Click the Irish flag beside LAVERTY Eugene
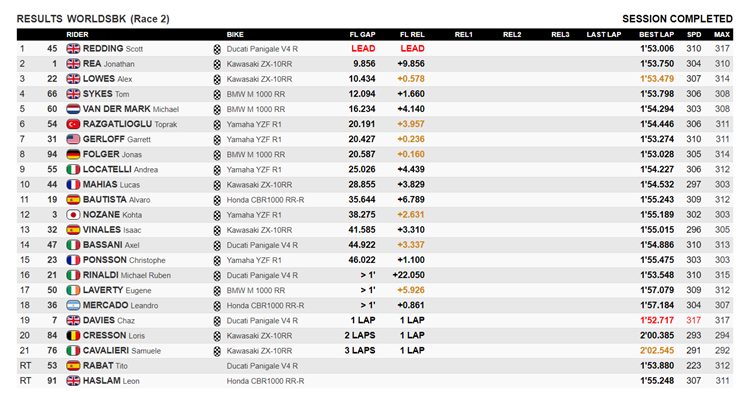 [73, 290]
